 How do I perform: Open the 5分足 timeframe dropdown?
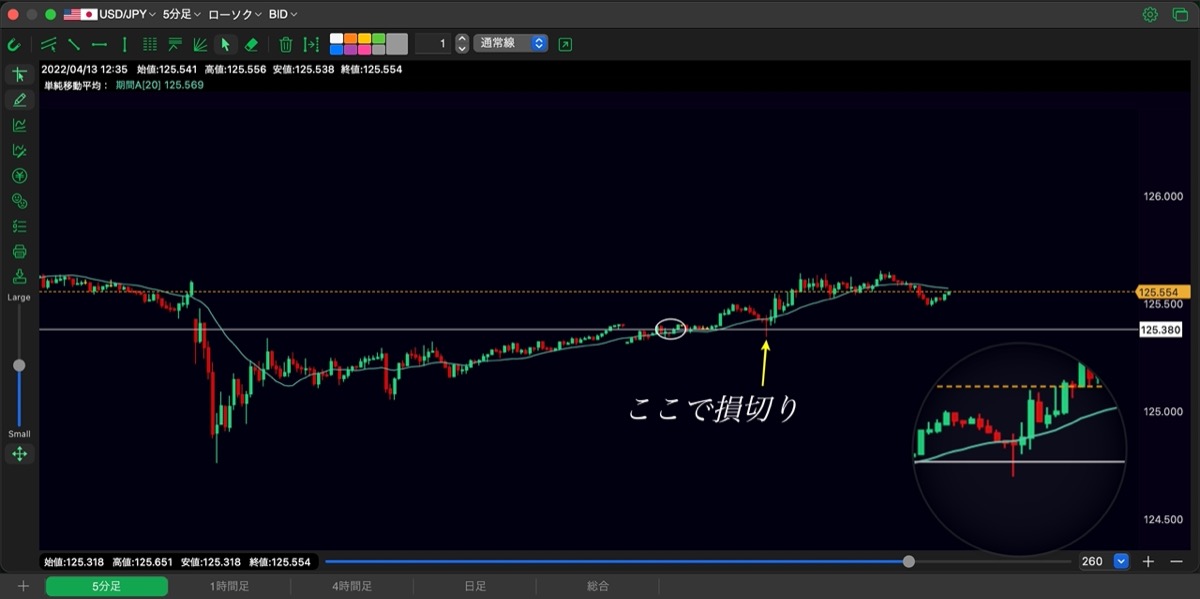(x=181, y=15)
